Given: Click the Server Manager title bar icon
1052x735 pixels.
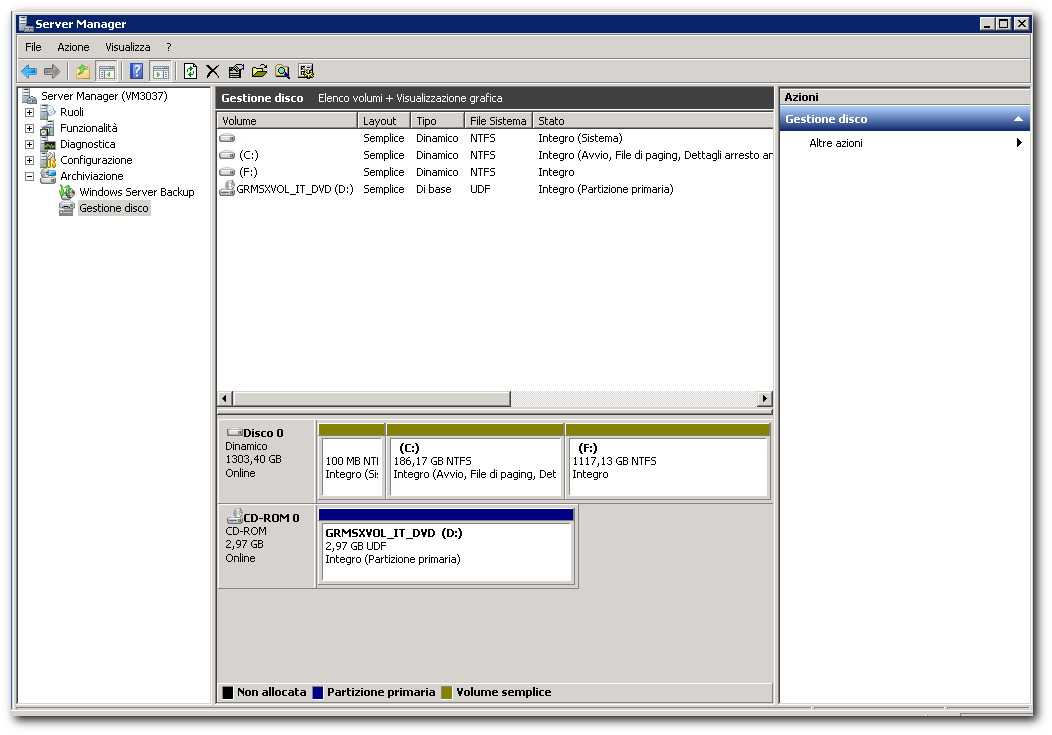Looking at the screenshot, I should [x=25, y=23].
